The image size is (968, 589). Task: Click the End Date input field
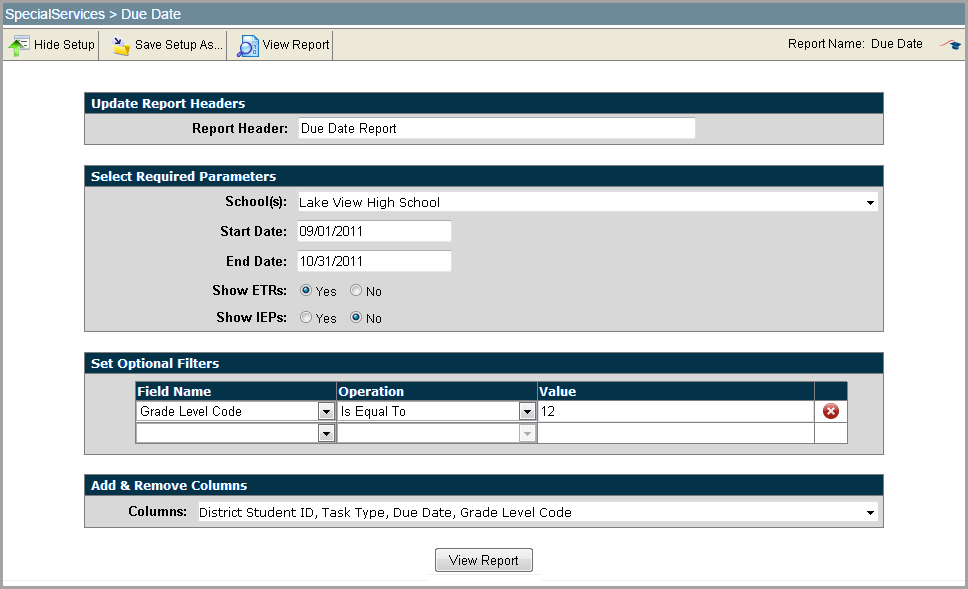click(x=373, y=261)
